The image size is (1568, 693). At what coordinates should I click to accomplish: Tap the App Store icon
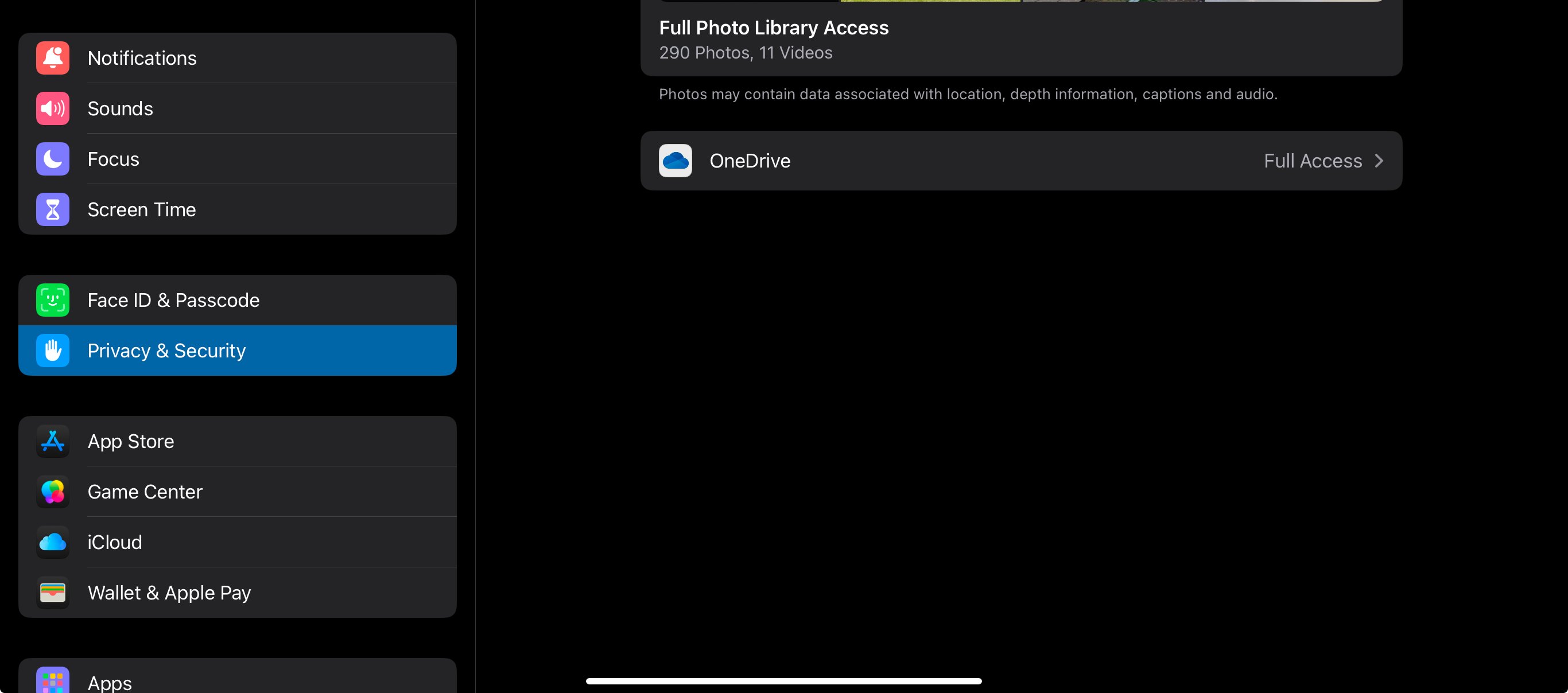(x=52, y=441)
